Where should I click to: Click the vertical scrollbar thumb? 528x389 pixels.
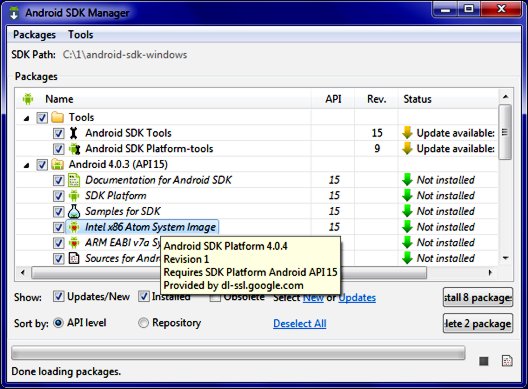[505, 132]
